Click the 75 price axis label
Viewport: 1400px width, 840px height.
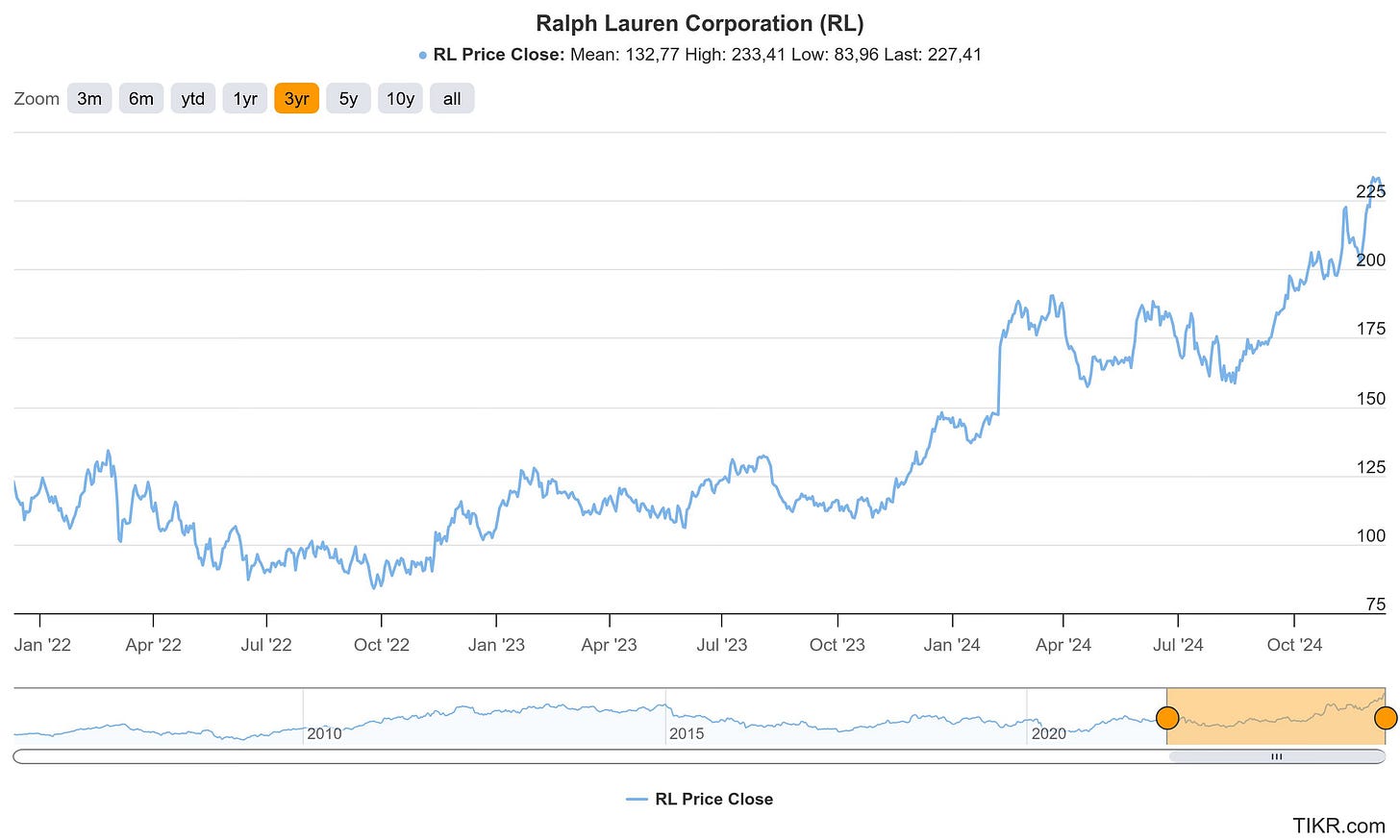coord(1376,605)
